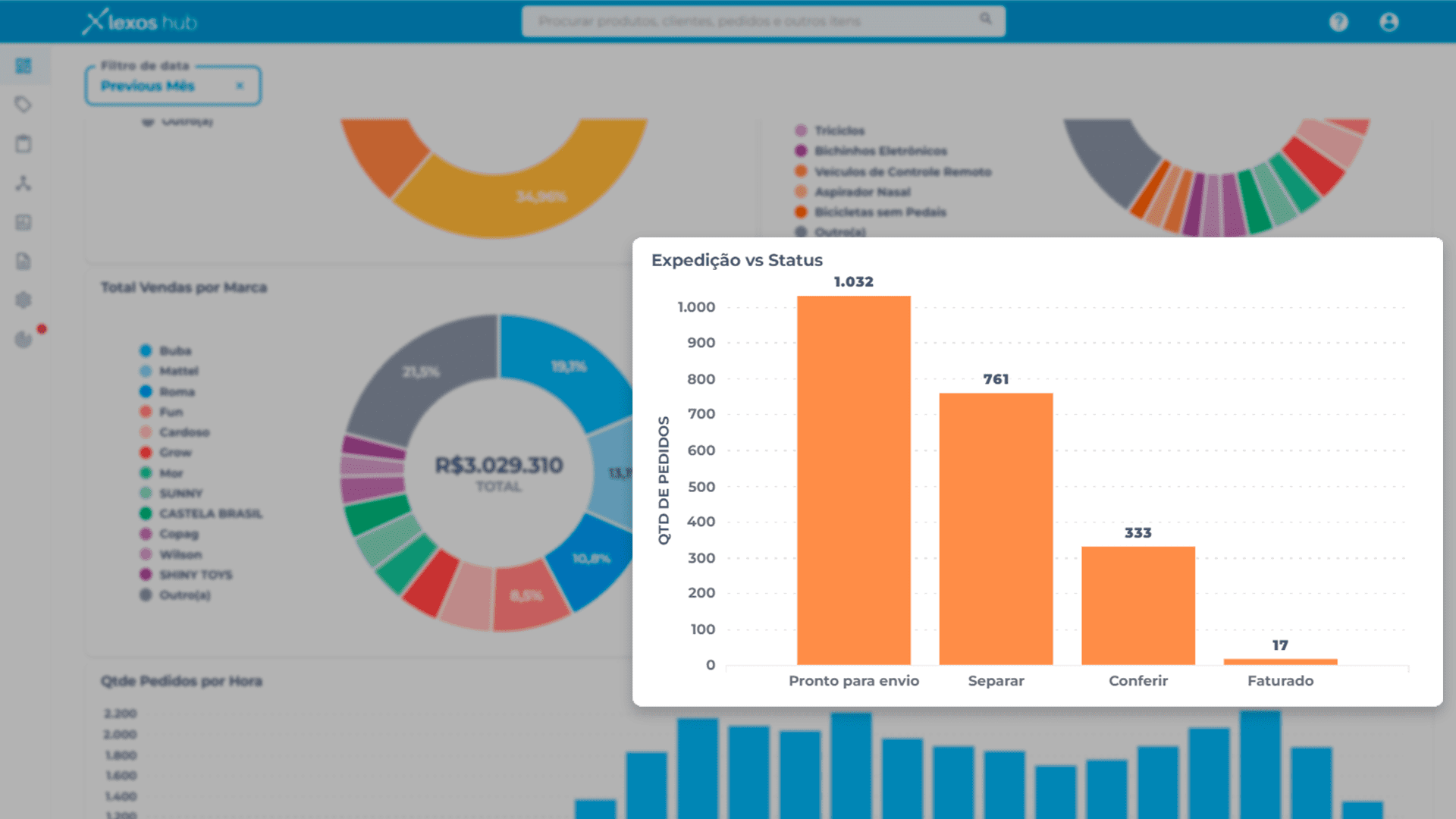The image size is (1456, 819).
Task: Expand the Filtro de data dropdown
Action: [171, 85]
